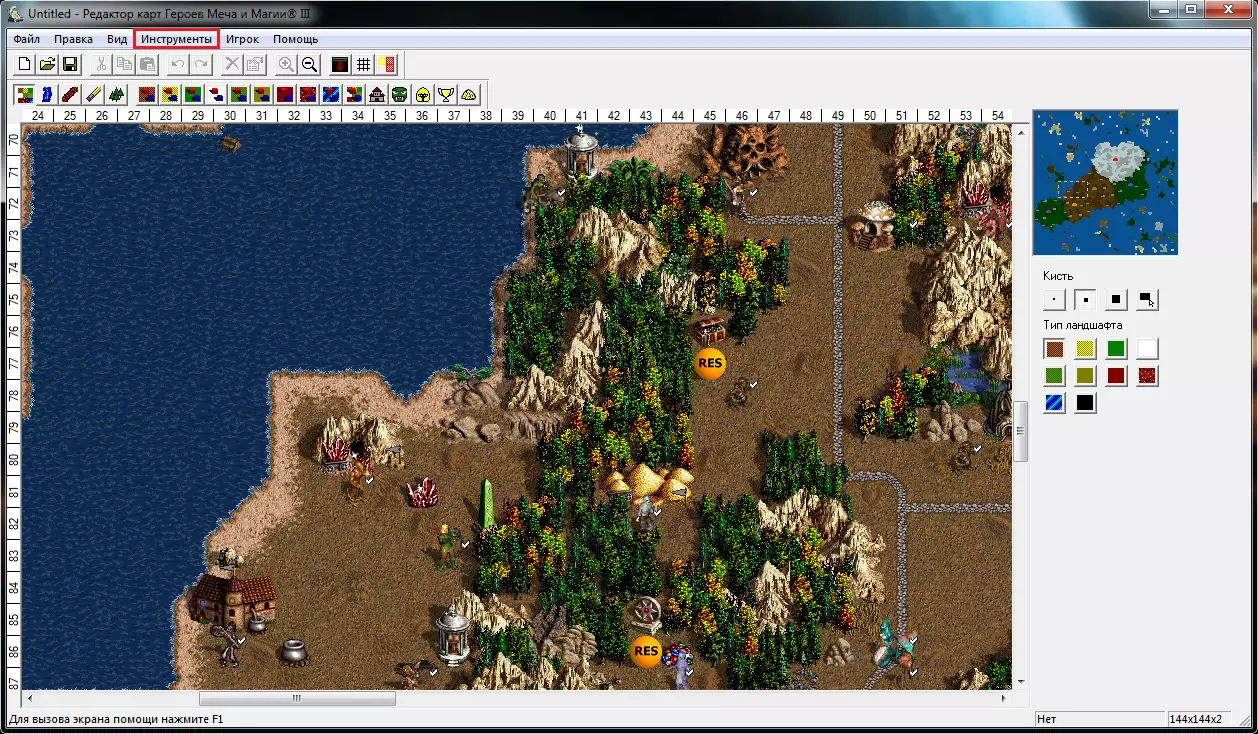Pick the yellow sand landscape swatch
The width and height of the screenshot is (1258, 734).
(x=1086, y=349)
